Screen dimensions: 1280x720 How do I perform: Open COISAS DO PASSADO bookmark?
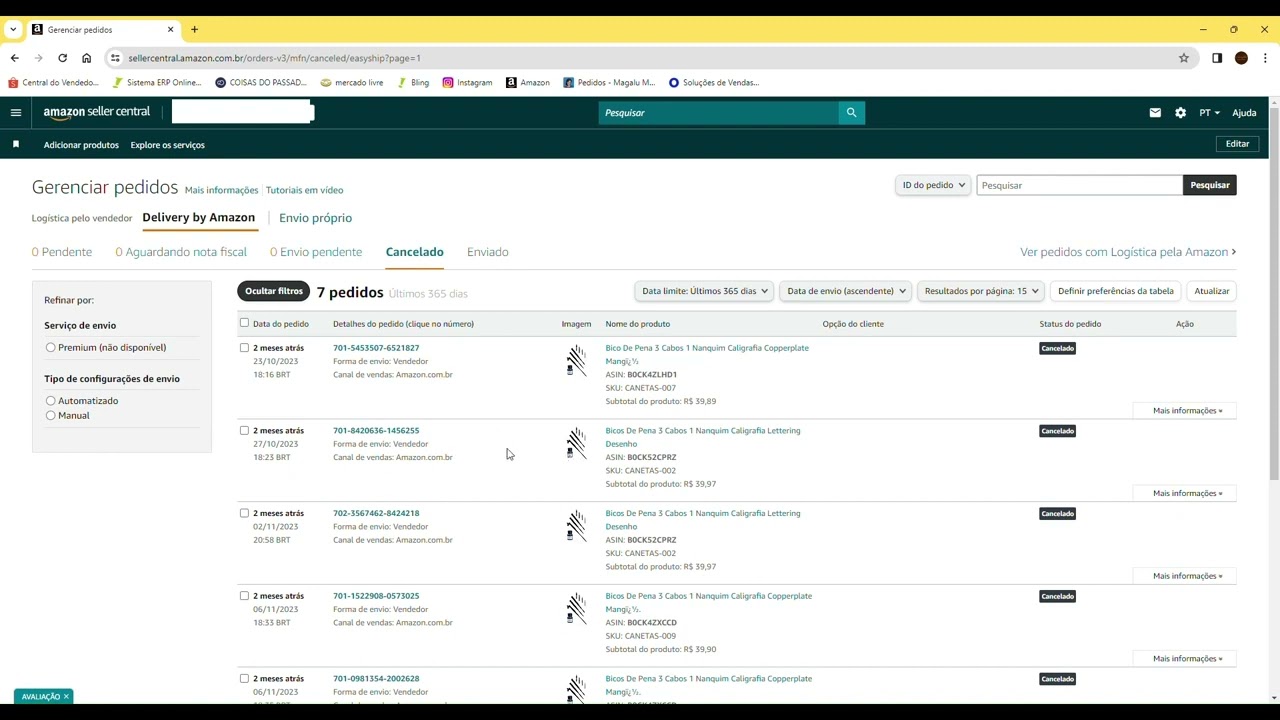tap(261, 82)
